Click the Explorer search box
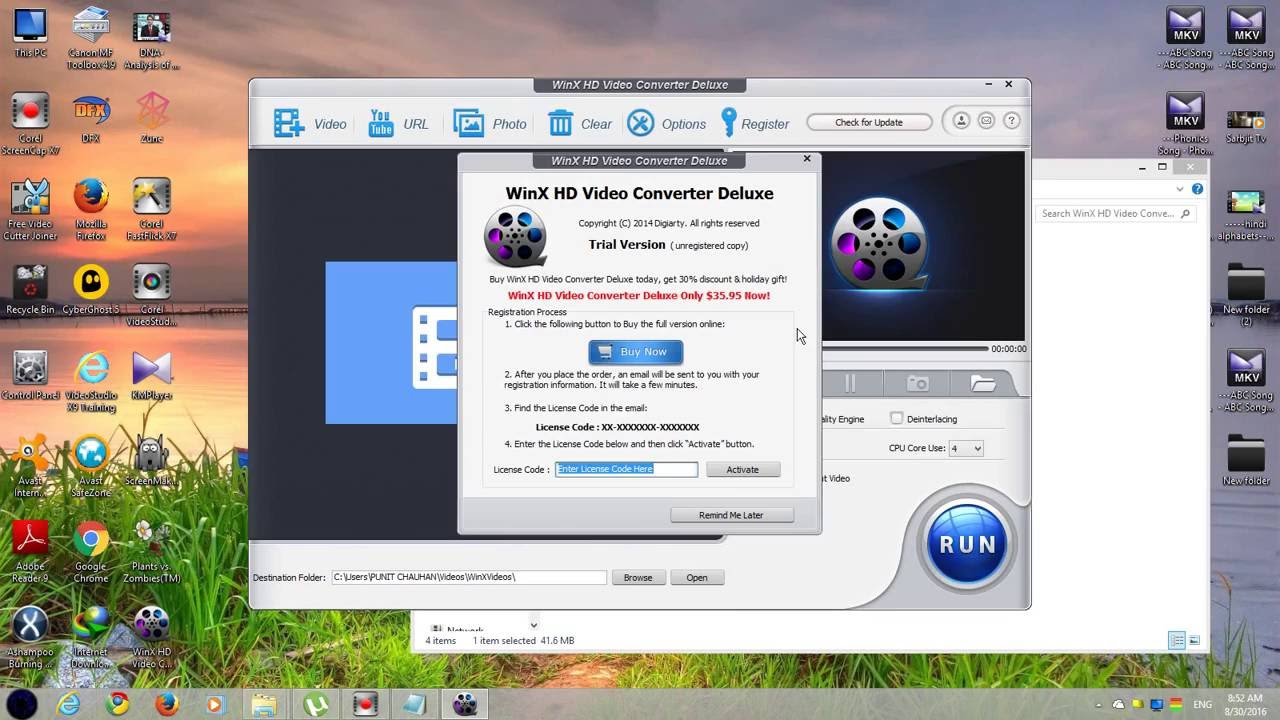This screenshot has height=720, width=1280. pyautogui.click(x=1115, y=213)
